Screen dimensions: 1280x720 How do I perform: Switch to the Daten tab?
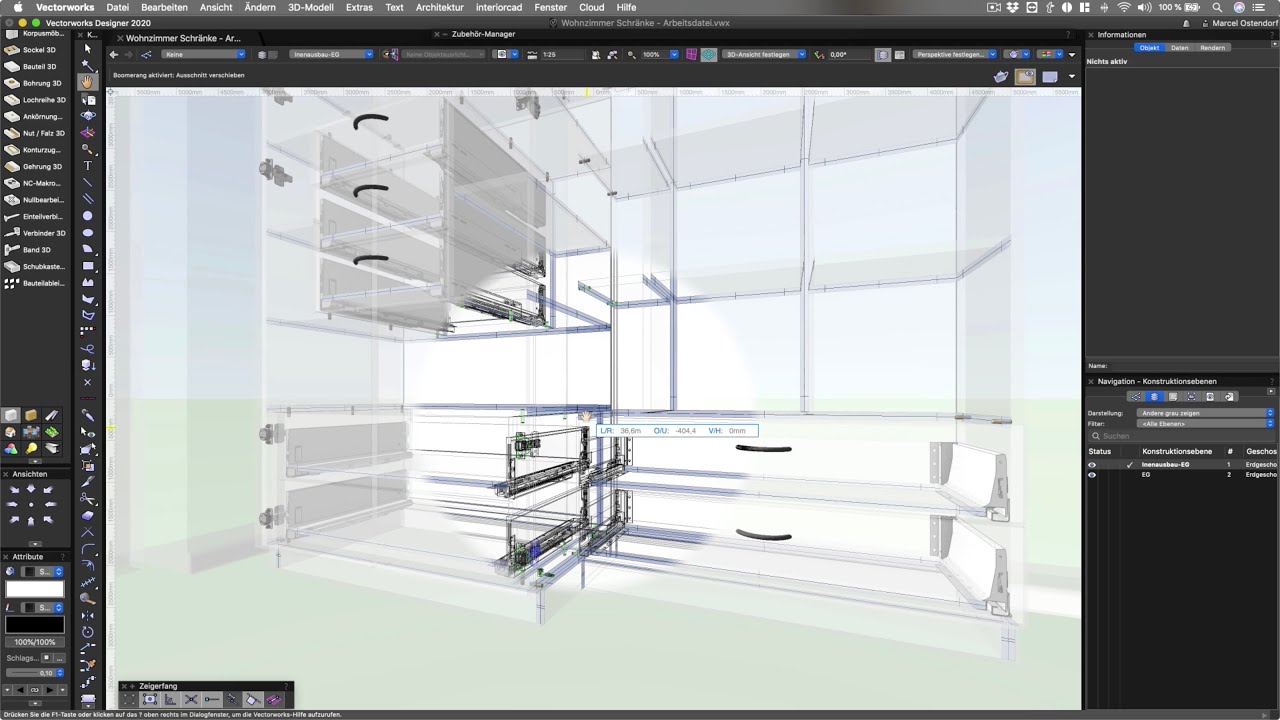coord(1180,48)
